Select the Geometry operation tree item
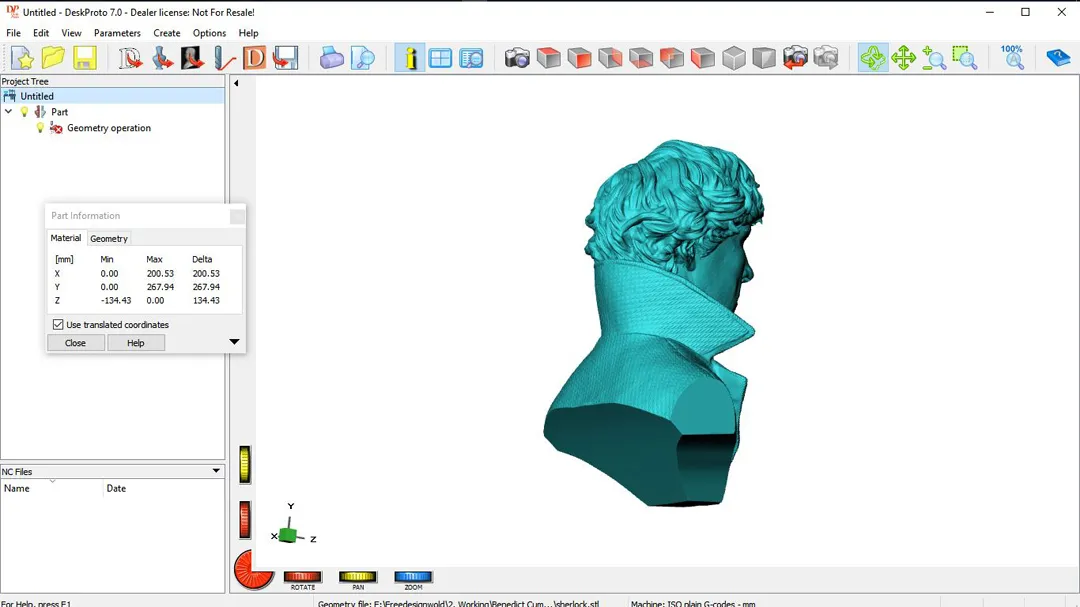 [x=109, y=127]
